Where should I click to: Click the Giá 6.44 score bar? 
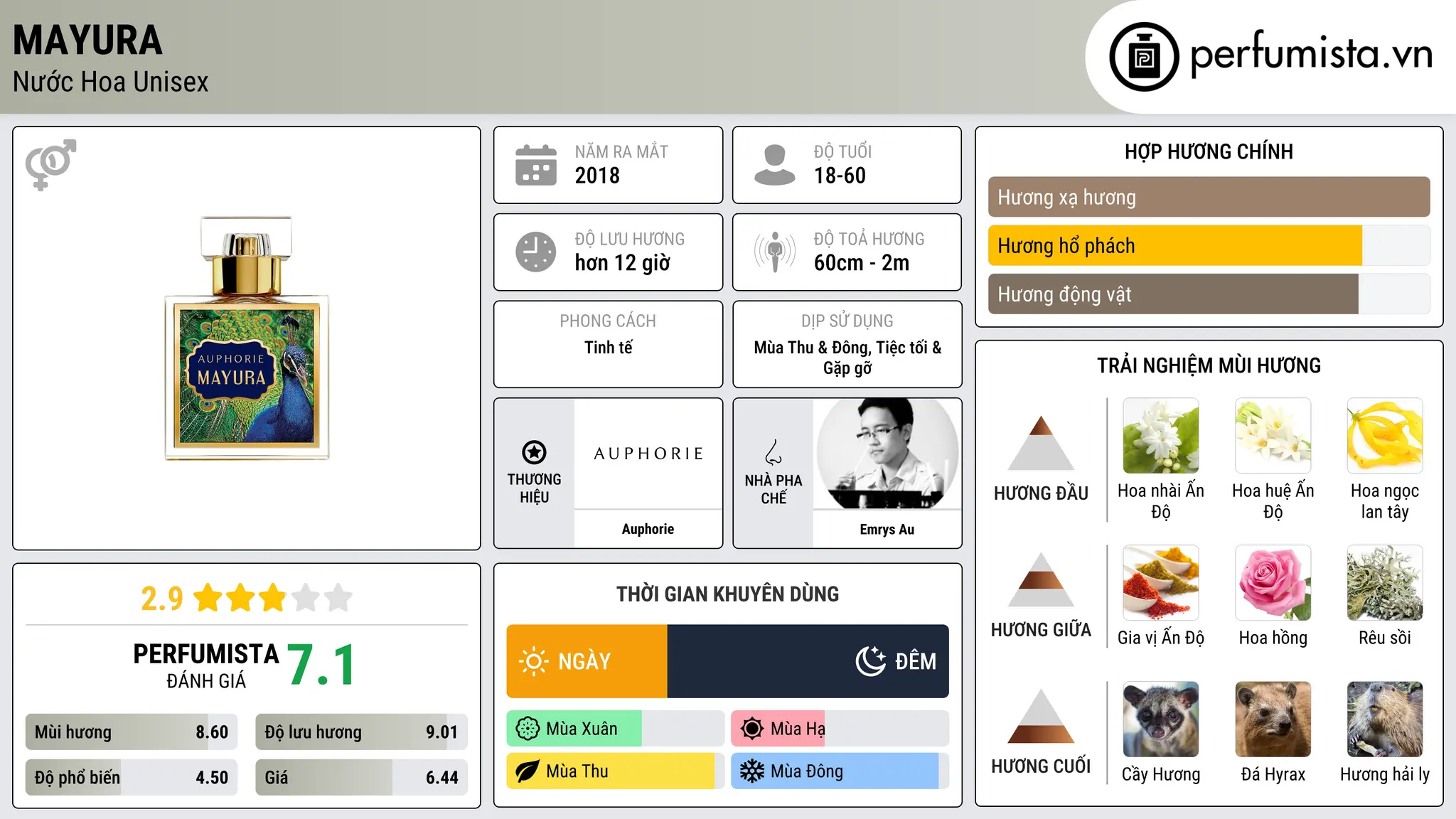361,777
